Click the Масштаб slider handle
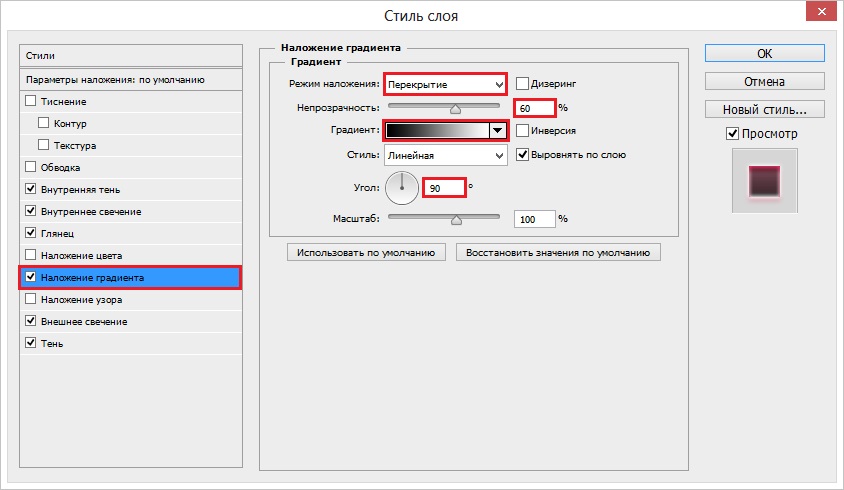 click(456, 220)
